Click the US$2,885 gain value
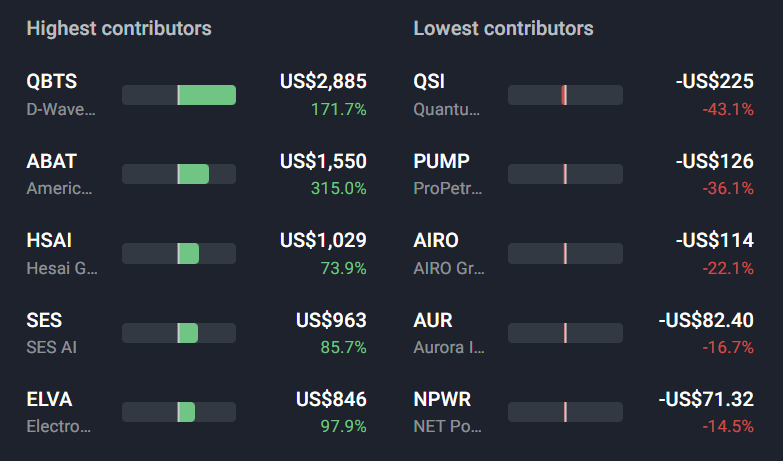 tap(323, 81)
